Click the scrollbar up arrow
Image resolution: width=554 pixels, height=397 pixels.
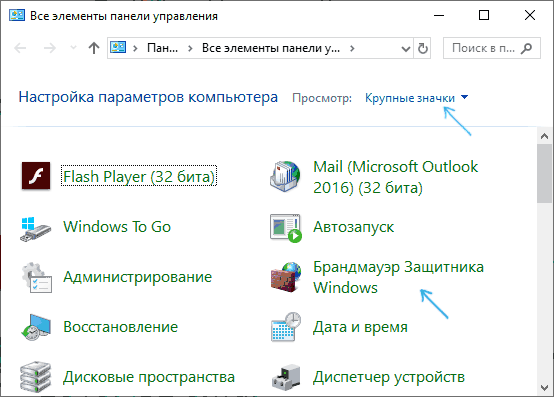coord(544,136)
